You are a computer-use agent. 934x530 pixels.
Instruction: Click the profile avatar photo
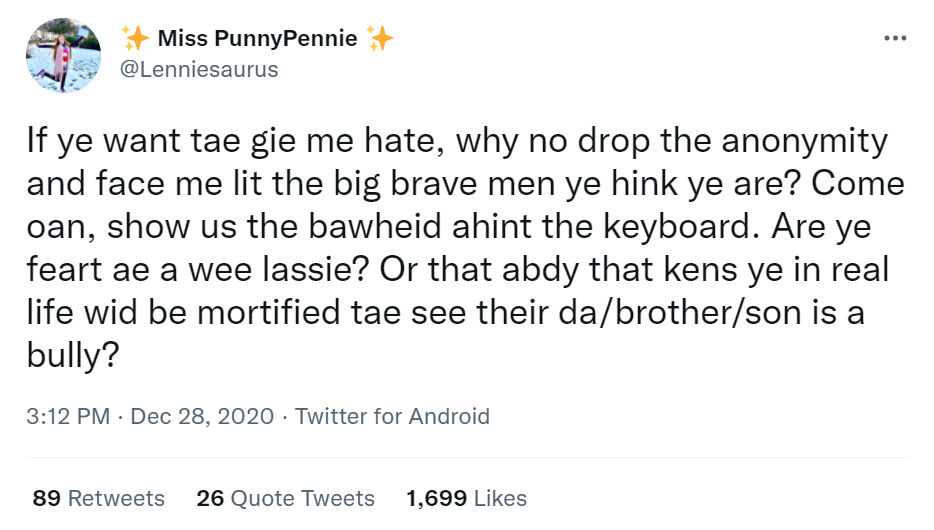click(x=65, y=55)
